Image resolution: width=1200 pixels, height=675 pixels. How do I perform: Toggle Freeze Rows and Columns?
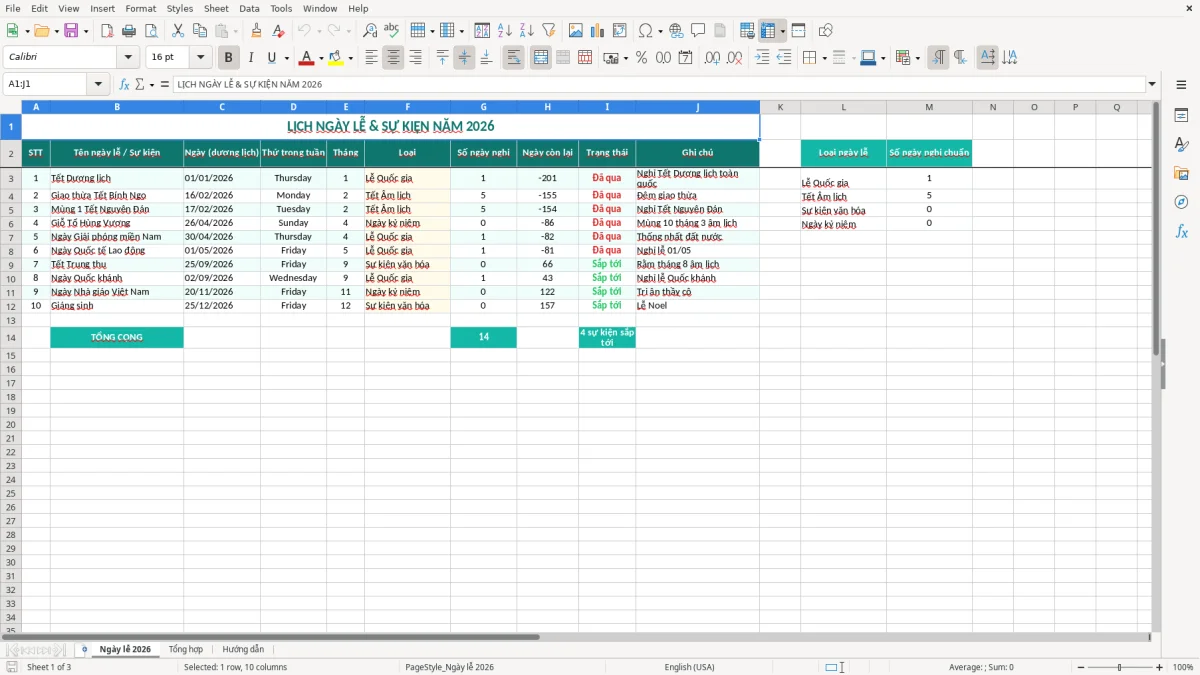[768, 31]
